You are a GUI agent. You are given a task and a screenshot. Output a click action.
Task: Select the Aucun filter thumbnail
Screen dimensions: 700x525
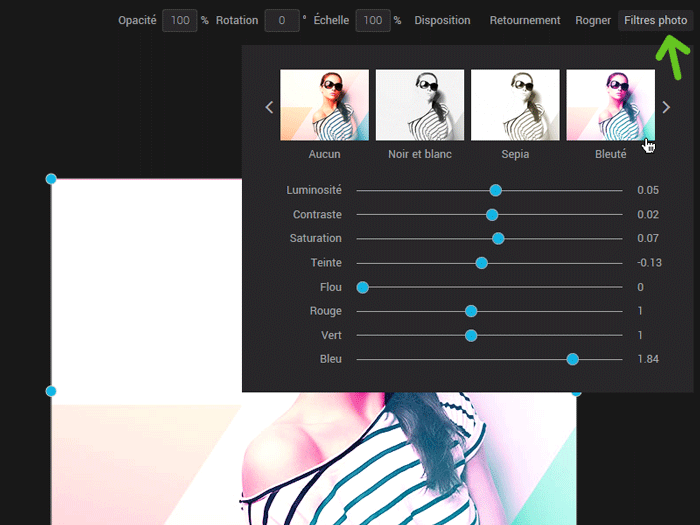(324, 105)
